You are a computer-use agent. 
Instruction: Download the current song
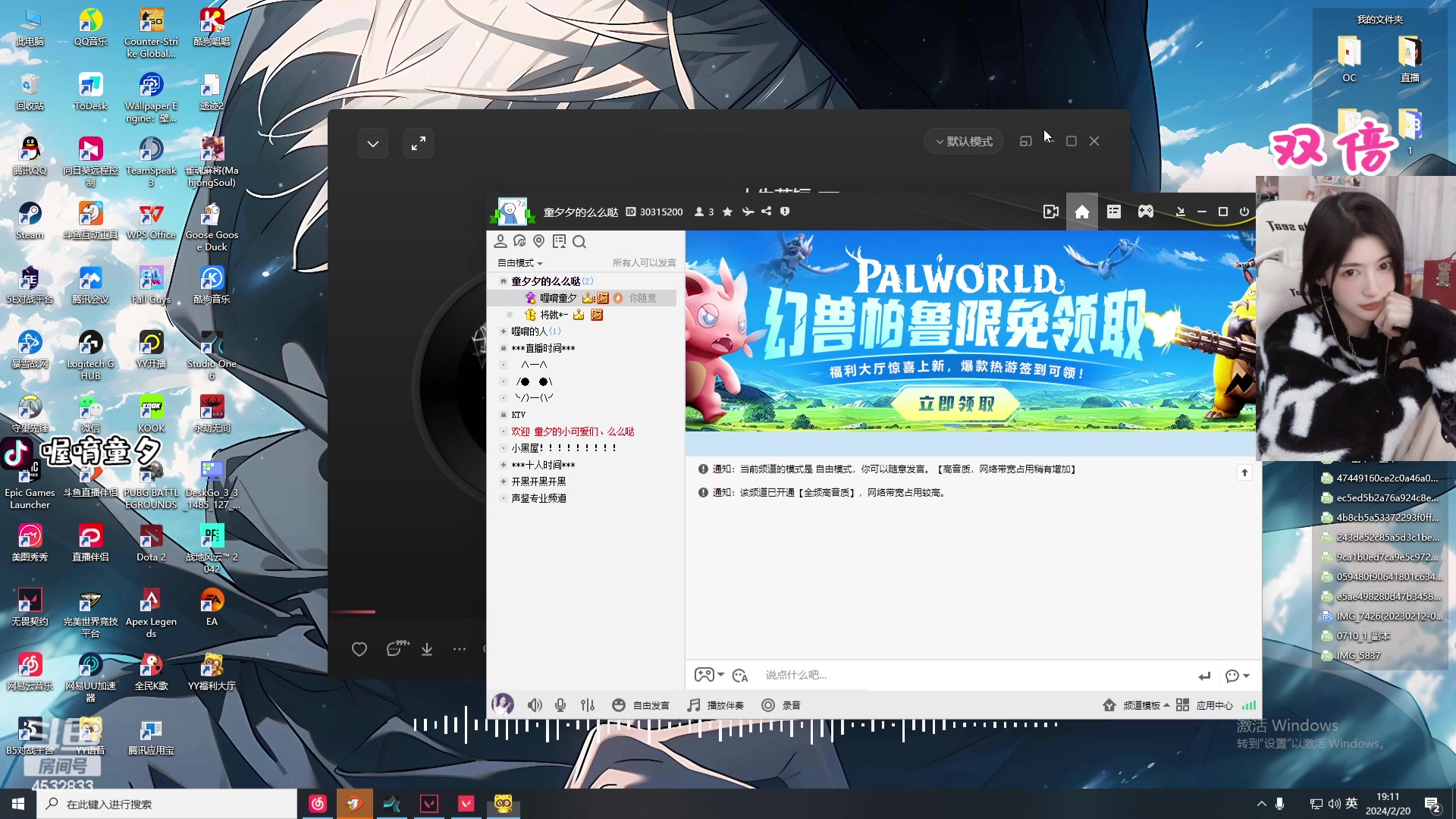click(x=427, y=649)
